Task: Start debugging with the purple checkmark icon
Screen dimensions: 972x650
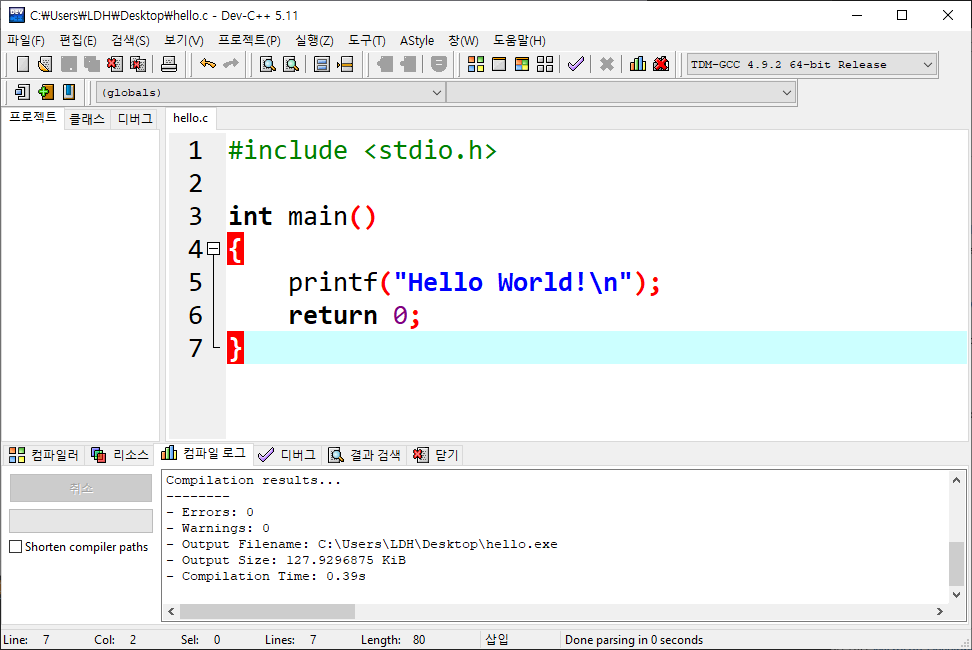Action: pyautogui.click(x=576, y=64)
